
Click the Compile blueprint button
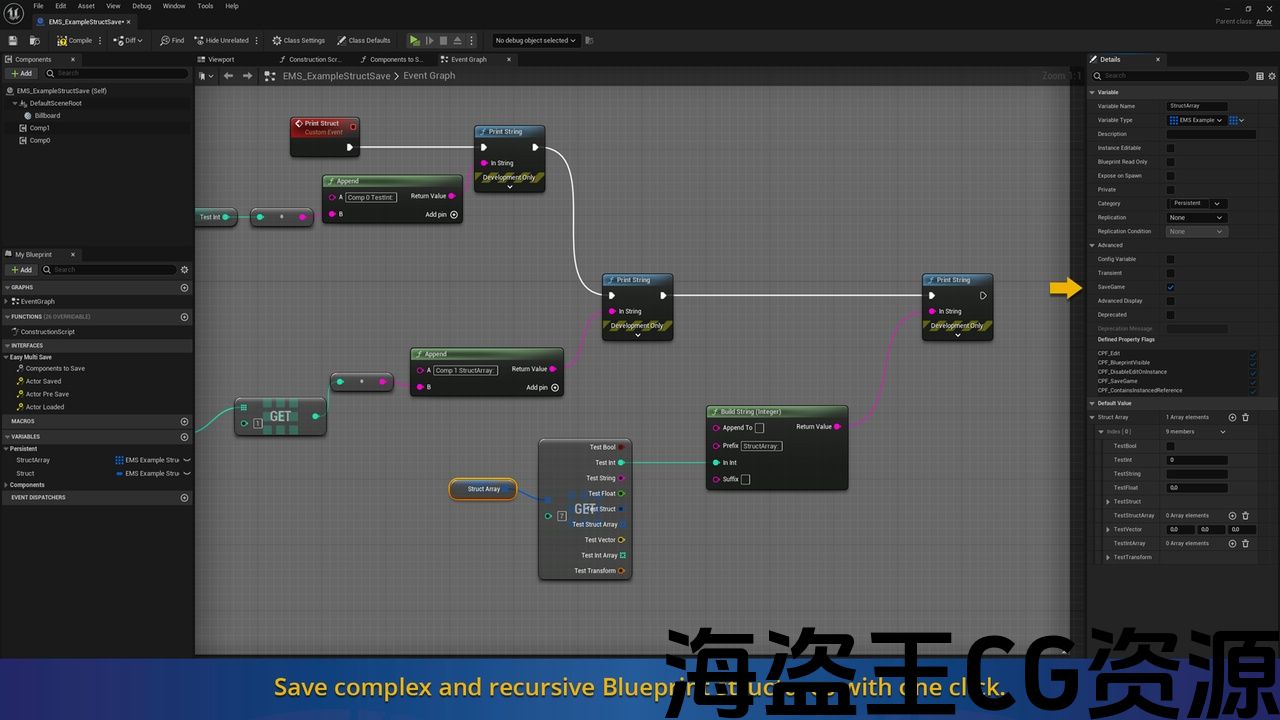click(75, 41)
